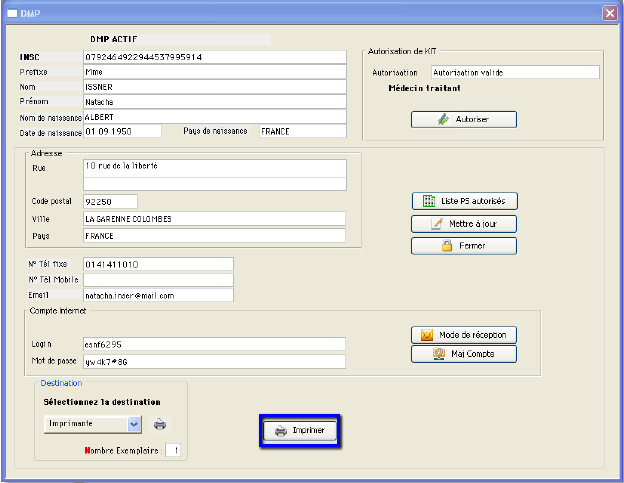Click the envelope icon on Mode de réception
Screen dimensions: 624x483
point(427,335)
